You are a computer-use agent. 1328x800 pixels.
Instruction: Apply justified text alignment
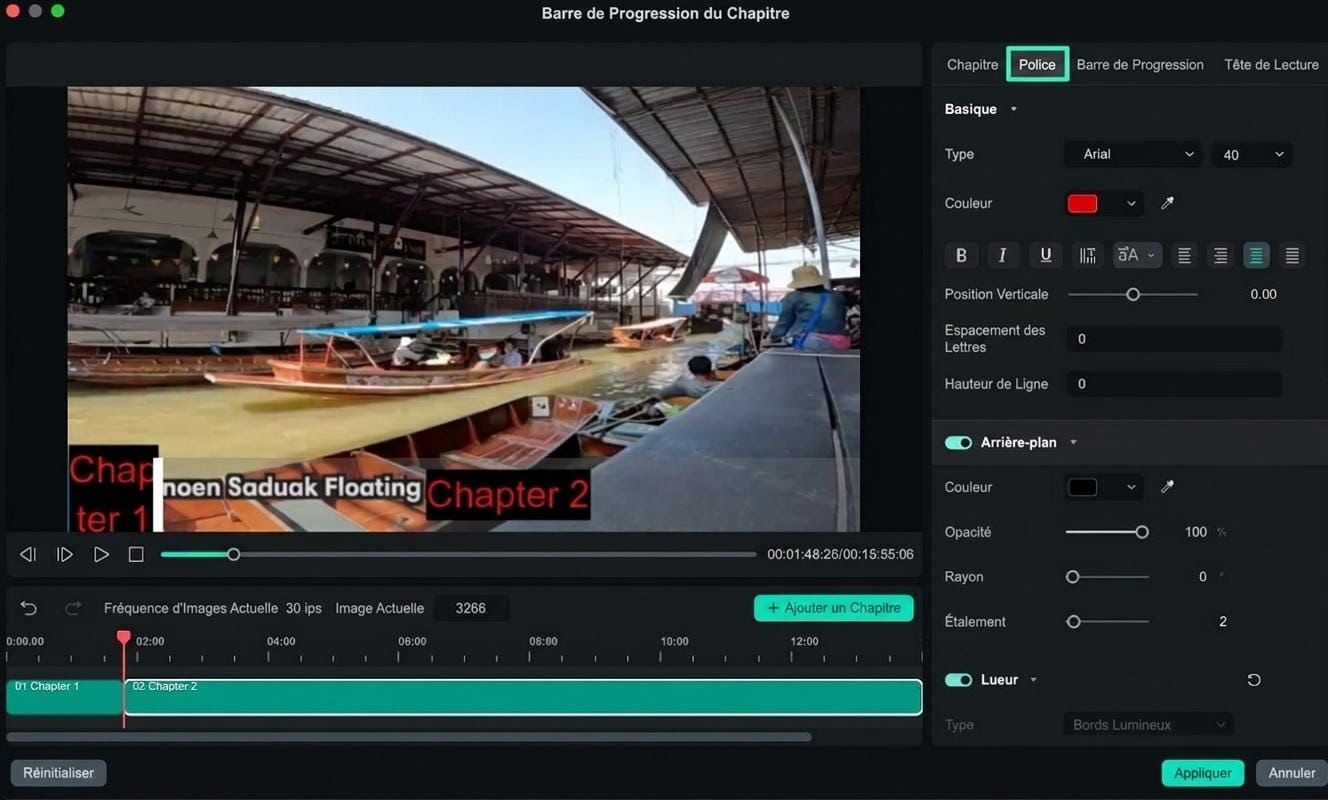click(1292, 256)
